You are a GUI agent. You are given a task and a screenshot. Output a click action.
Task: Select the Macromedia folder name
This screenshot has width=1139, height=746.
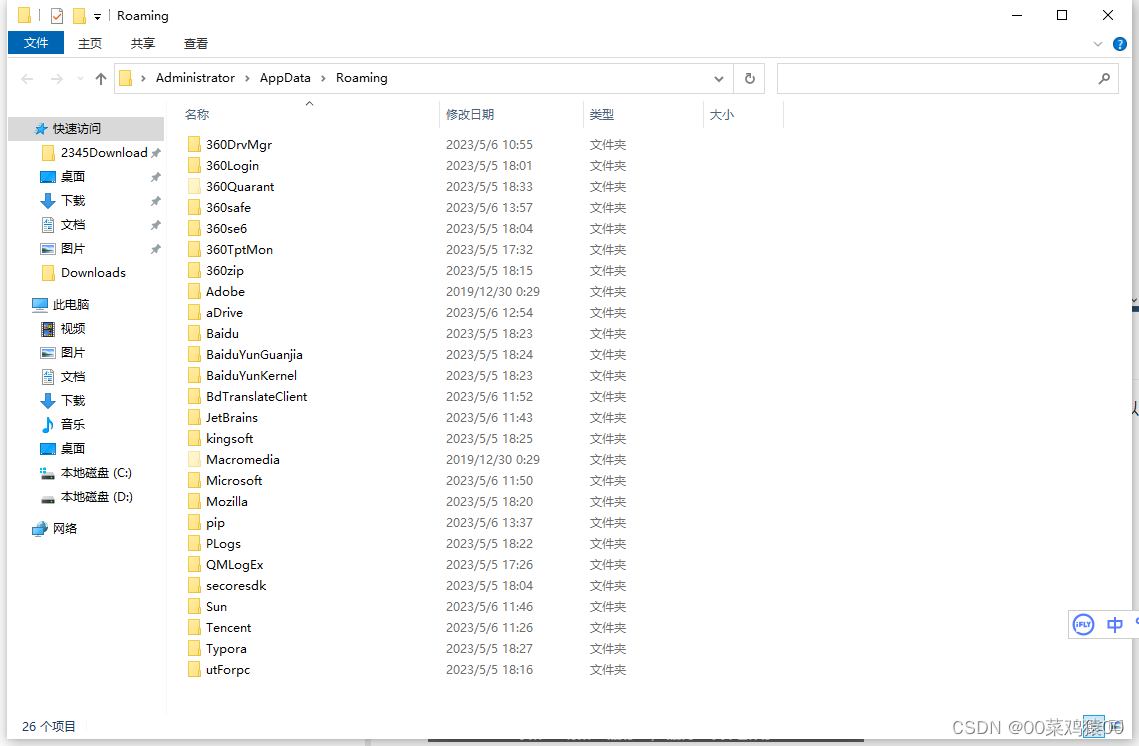click(243, 460)
